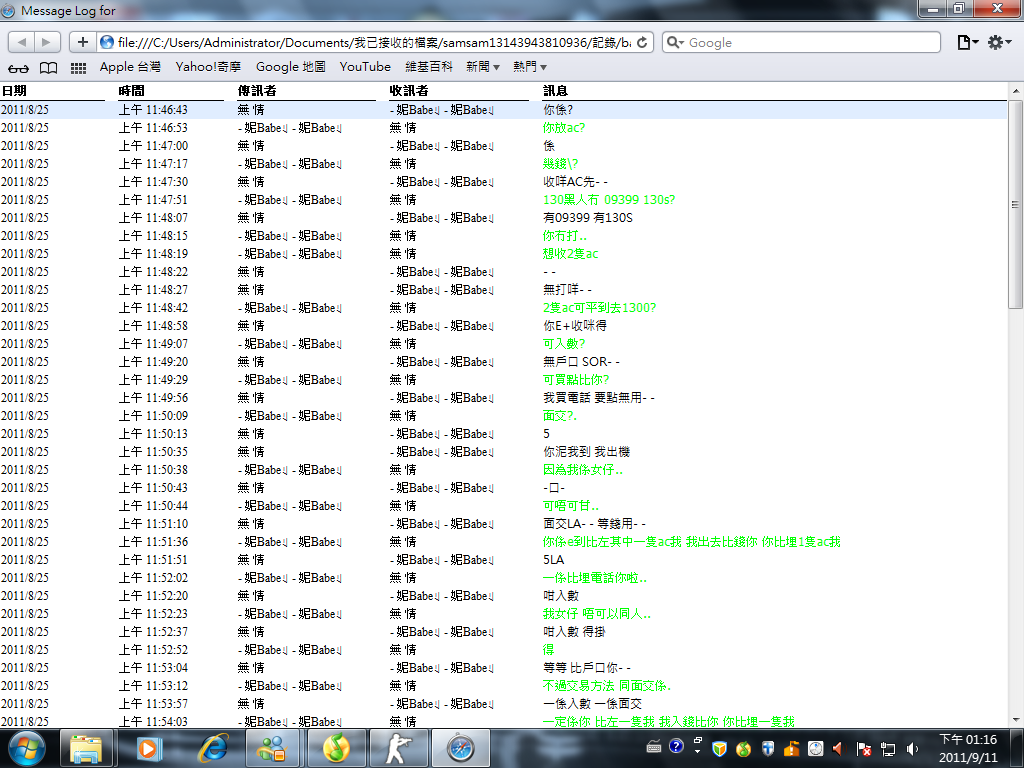Select the message 想收2隻ac

(570, 254)
